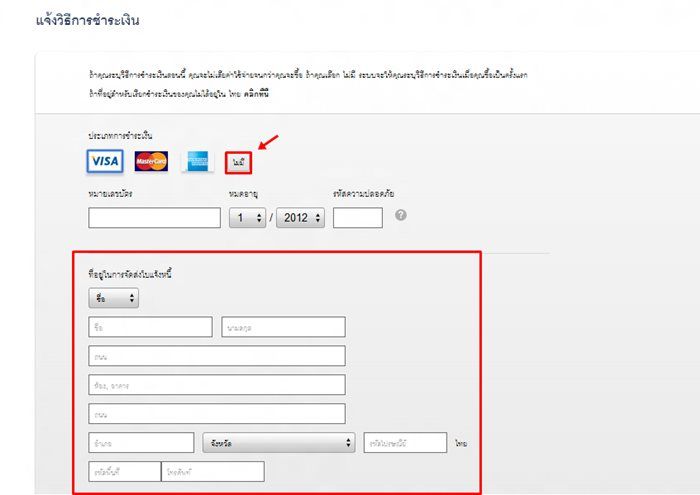Viewport: 700px width, 495px height.
Task: Click into the card number field
Action: [154, 218]
